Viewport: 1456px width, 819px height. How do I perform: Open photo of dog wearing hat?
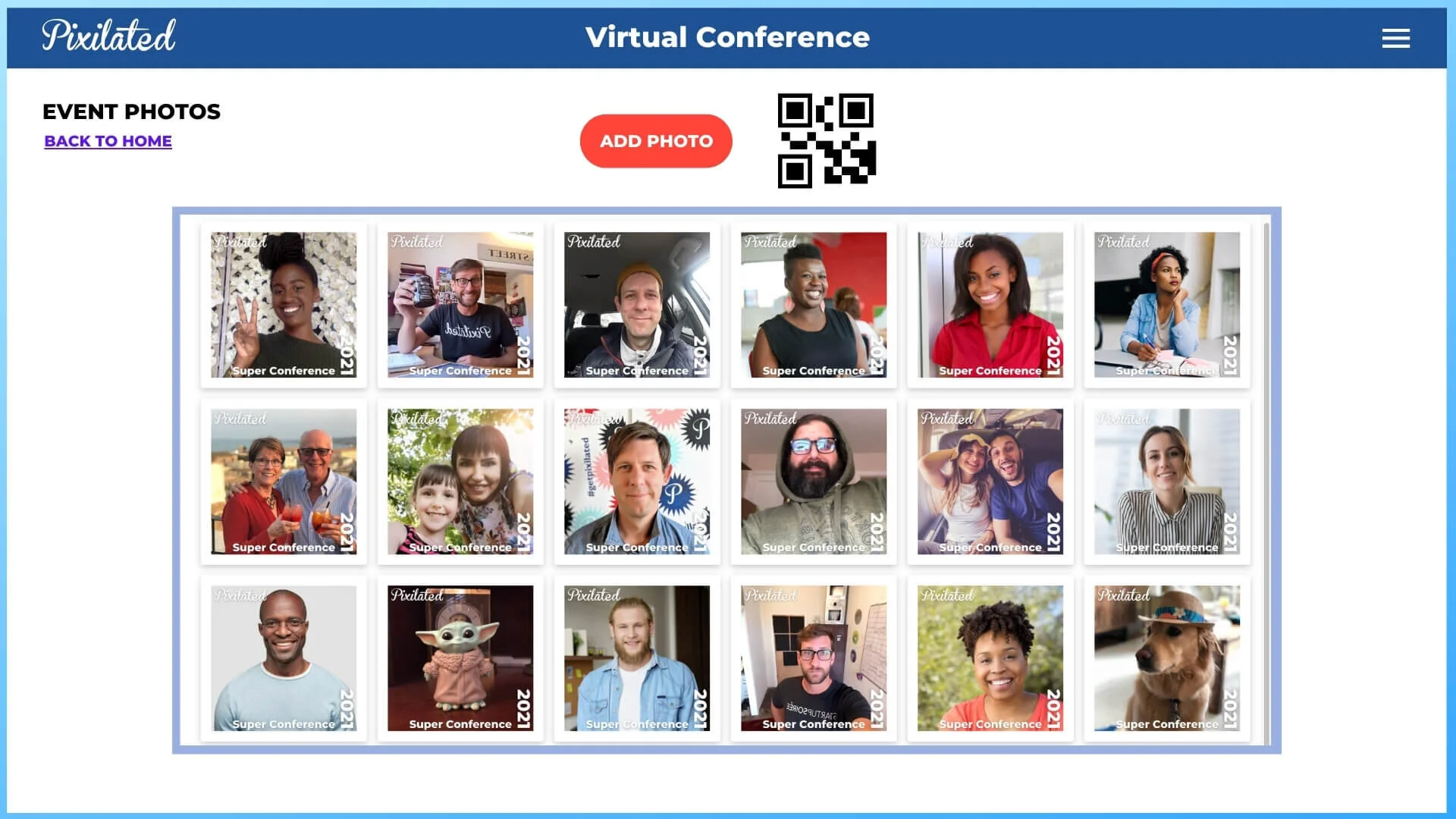(x=1167, y=658)
